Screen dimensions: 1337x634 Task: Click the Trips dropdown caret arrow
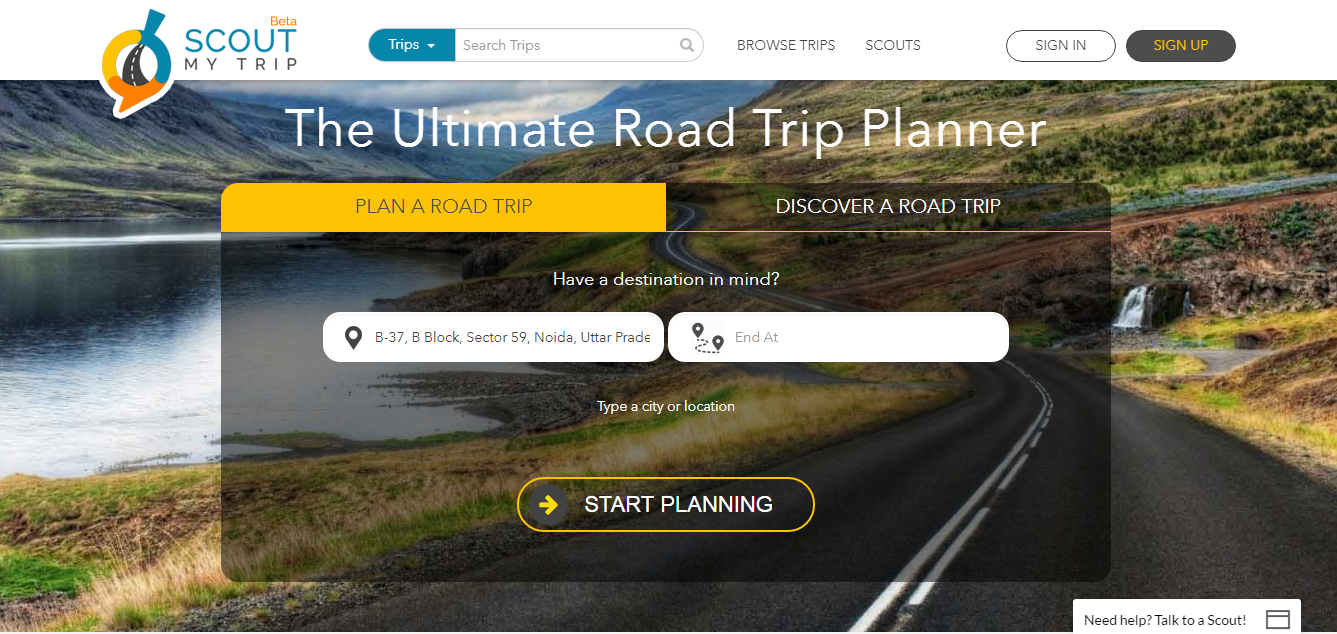tap(431, 46)
